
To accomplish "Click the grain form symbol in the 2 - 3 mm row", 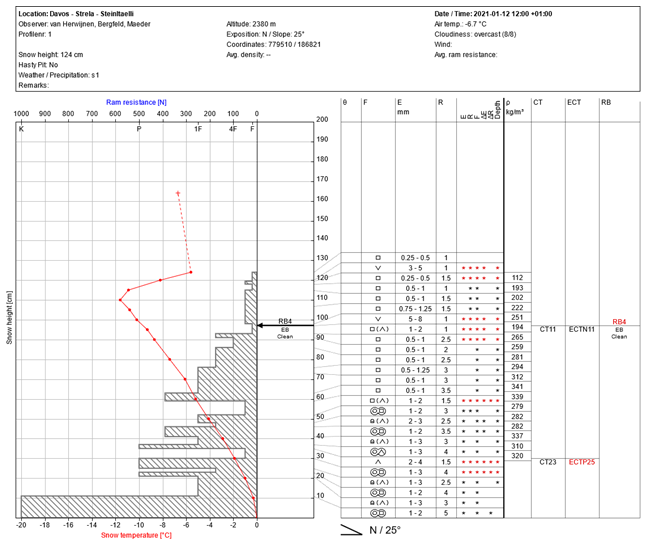I will 378,421.
